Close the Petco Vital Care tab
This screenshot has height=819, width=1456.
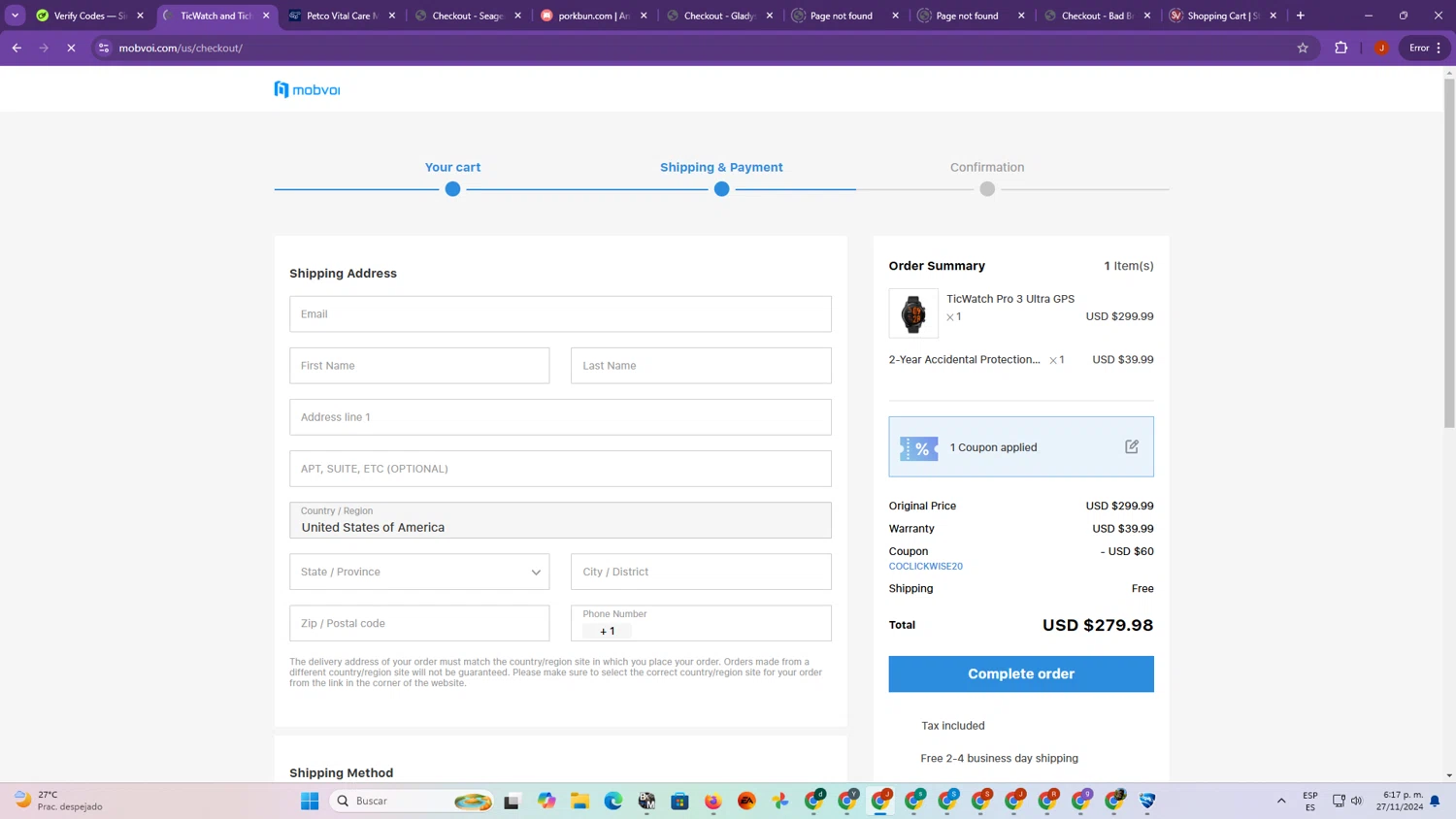coord(392,16)
